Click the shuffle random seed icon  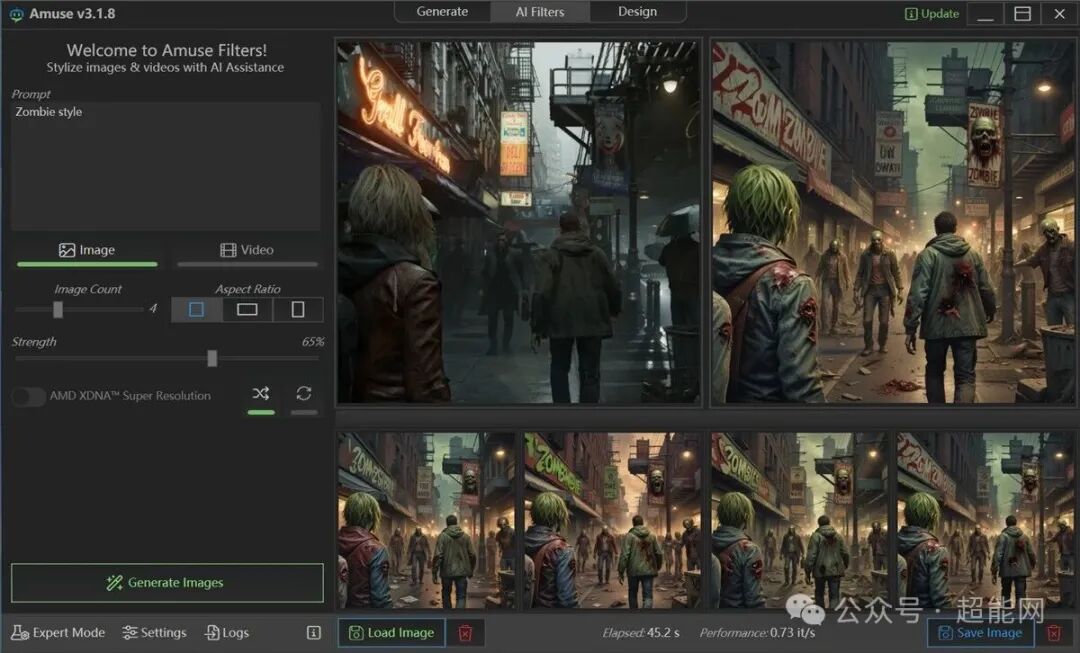261,394
